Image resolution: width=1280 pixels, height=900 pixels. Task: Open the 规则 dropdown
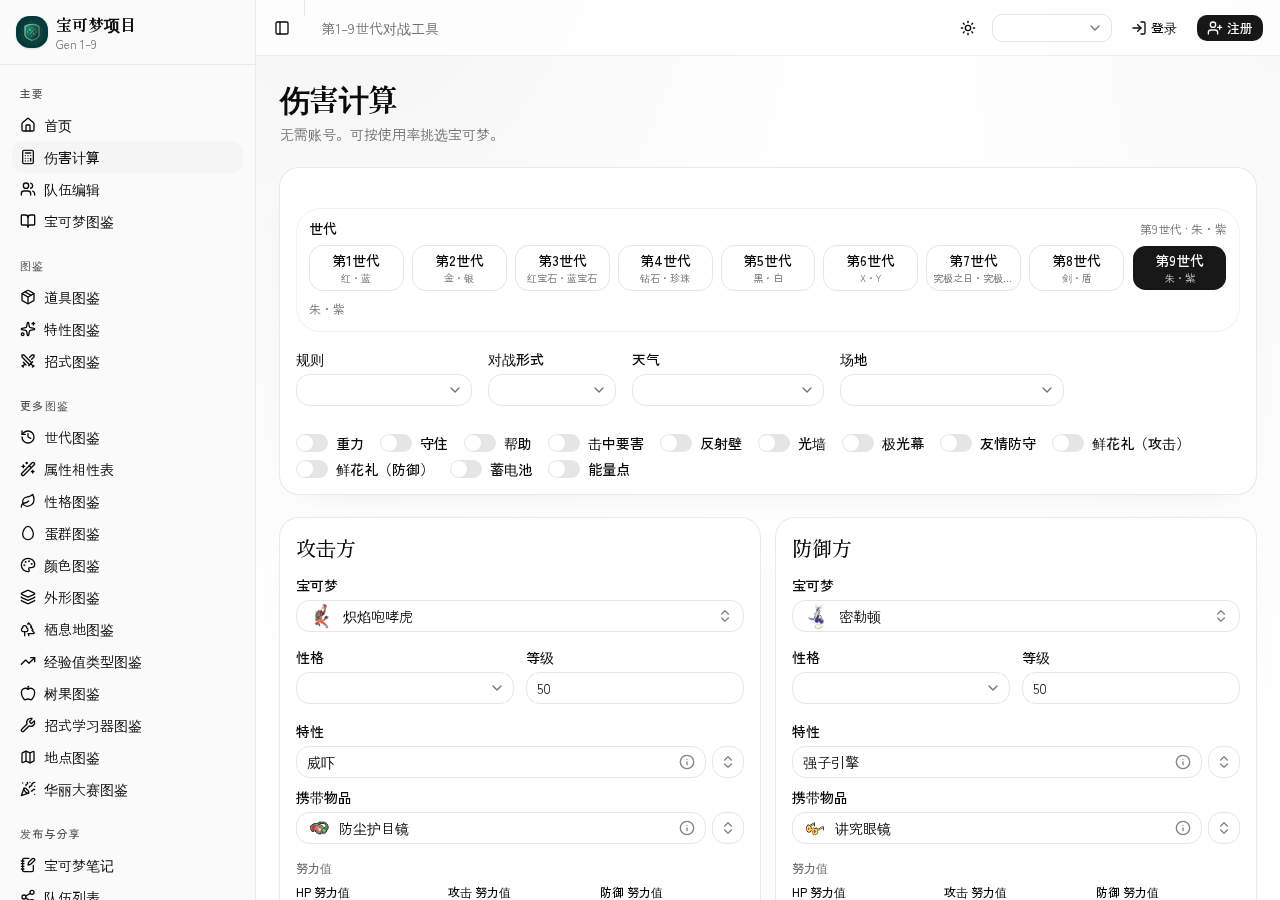384,390
